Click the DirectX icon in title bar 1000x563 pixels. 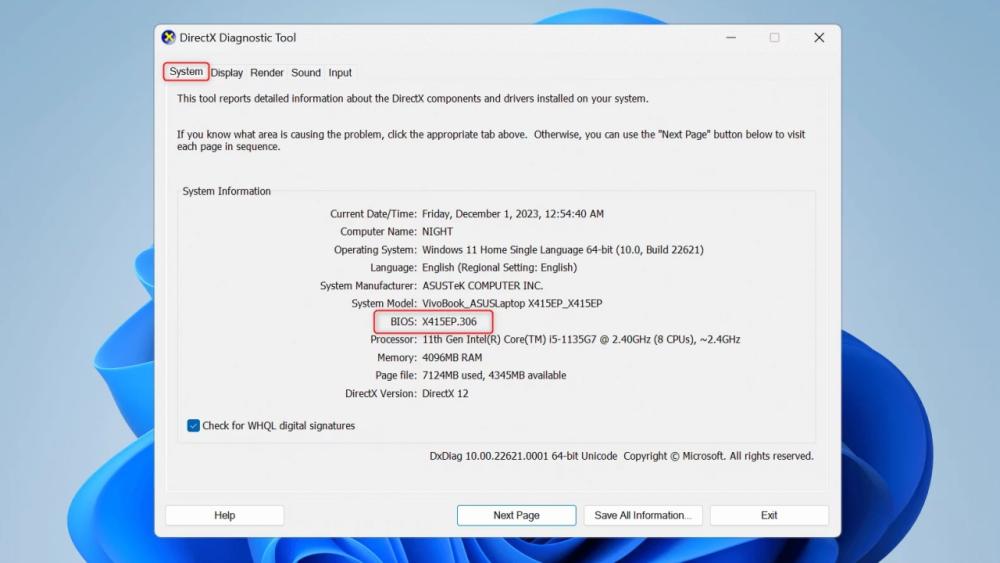[x=168, y=38]
